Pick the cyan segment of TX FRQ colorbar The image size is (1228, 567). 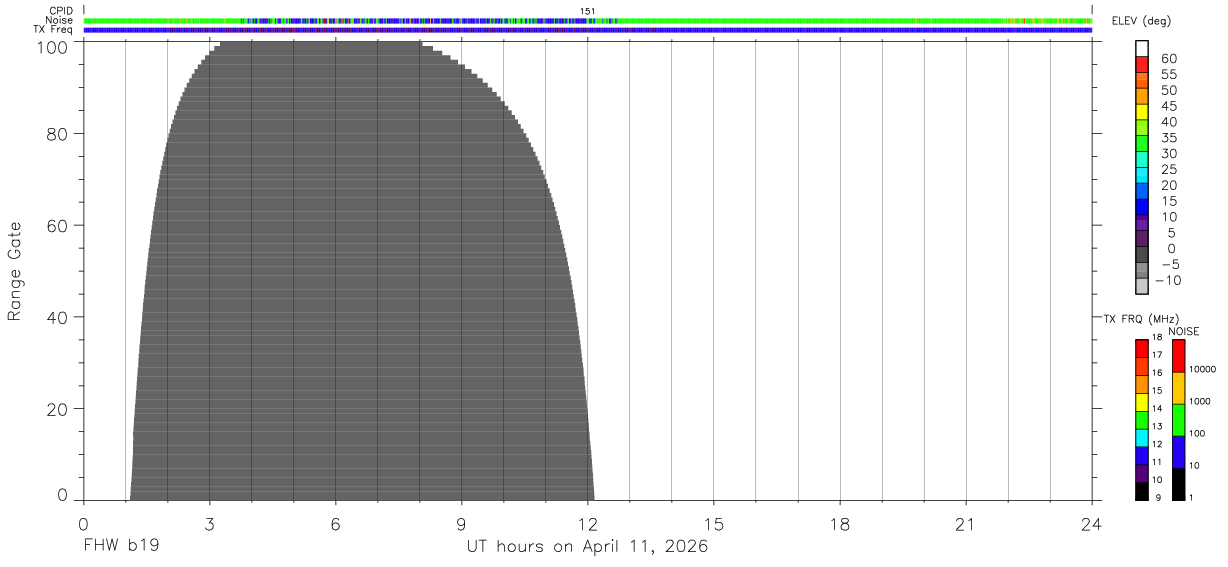[x=1142, y=438]
